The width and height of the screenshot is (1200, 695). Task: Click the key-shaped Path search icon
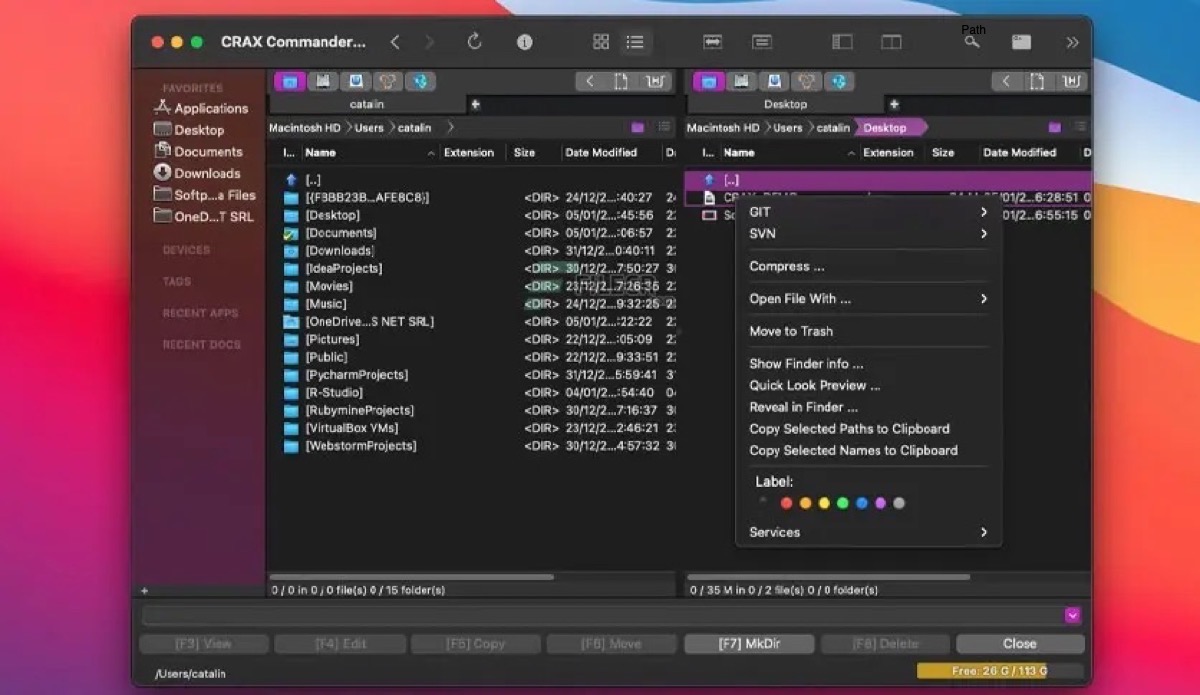tap(972, 42)
